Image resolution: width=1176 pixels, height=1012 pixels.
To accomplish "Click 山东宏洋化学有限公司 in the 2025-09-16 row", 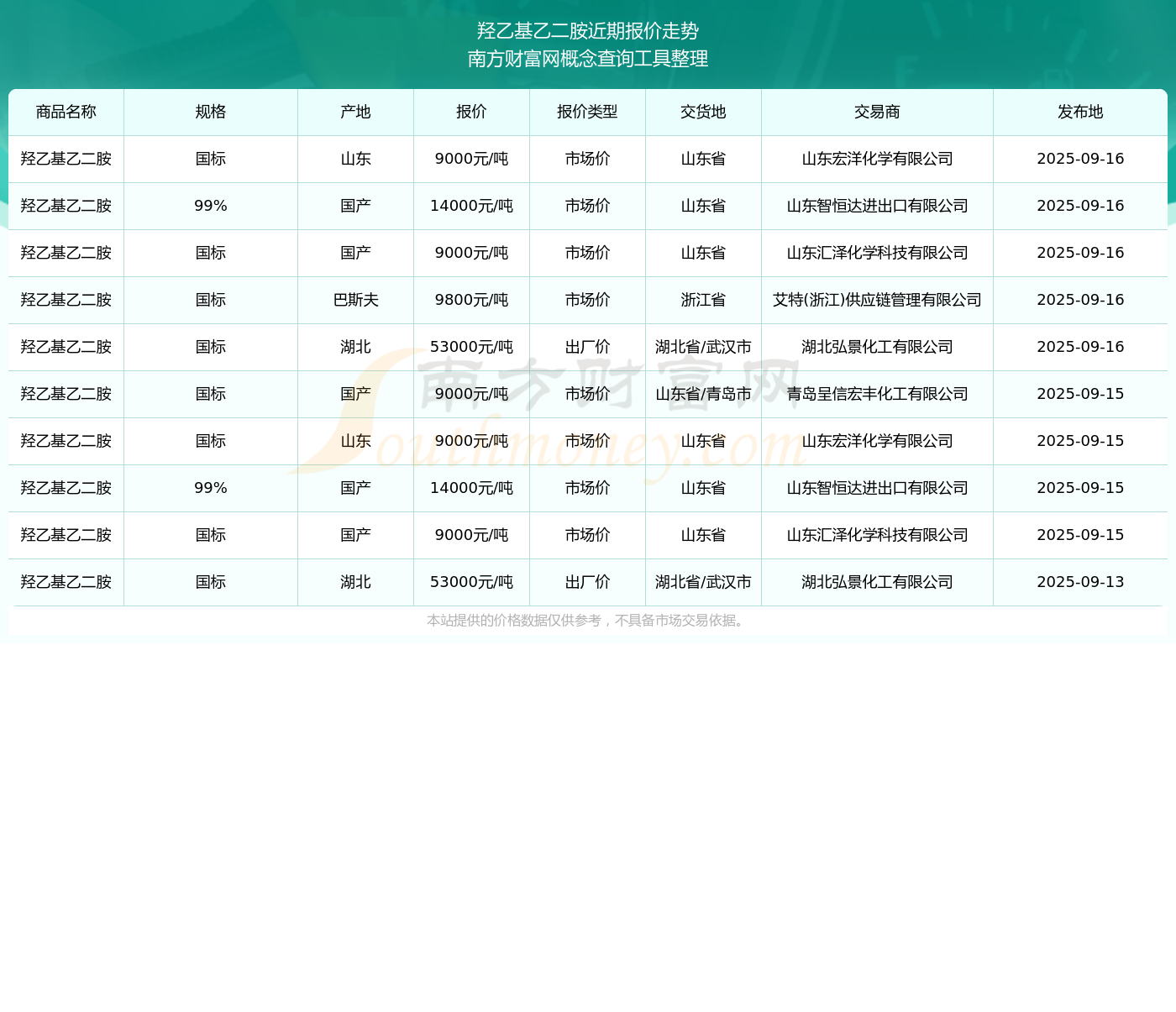I will 878,159.
